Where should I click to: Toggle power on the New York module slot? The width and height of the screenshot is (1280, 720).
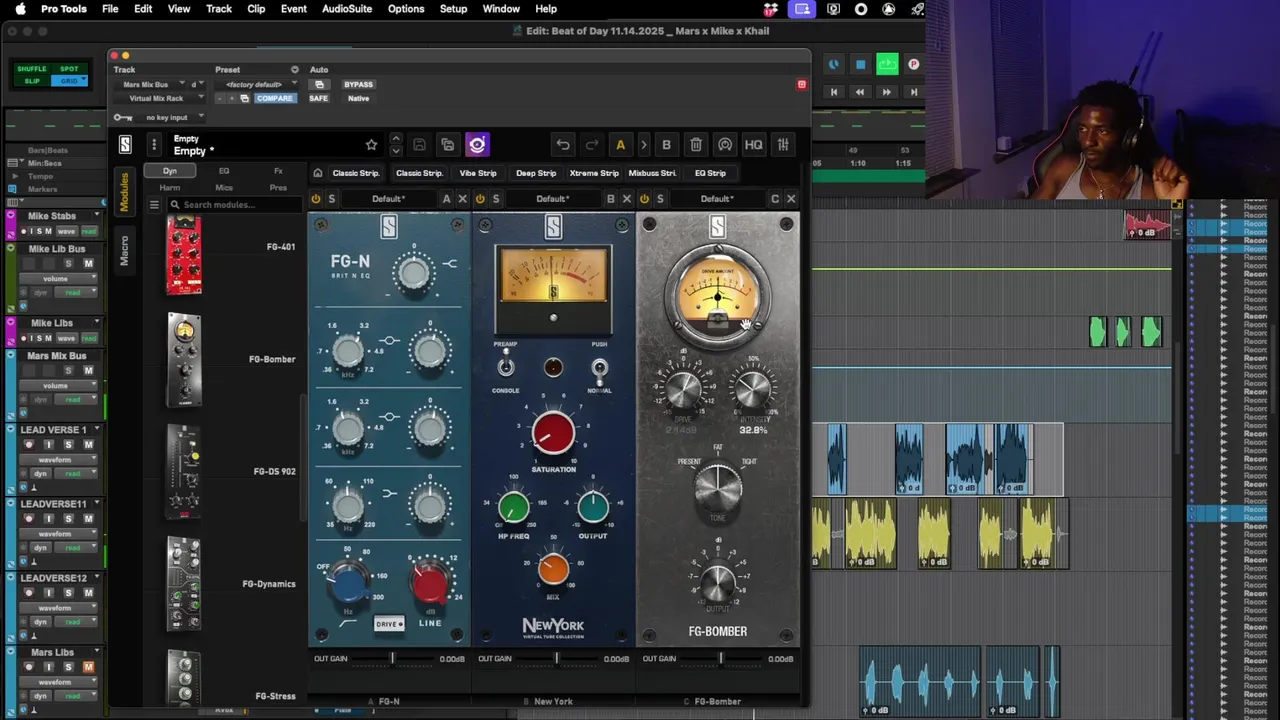tap(480, 199)
